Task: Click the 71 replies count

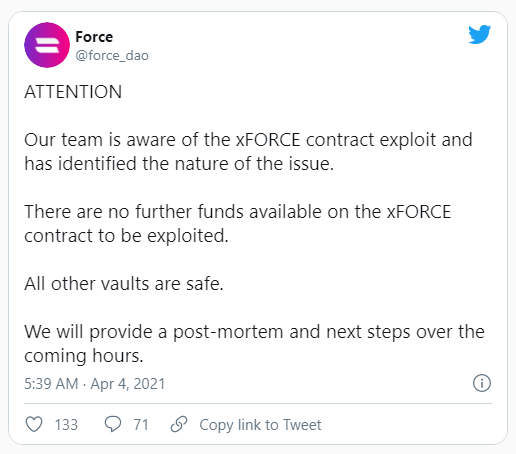Action: point(141,425)
